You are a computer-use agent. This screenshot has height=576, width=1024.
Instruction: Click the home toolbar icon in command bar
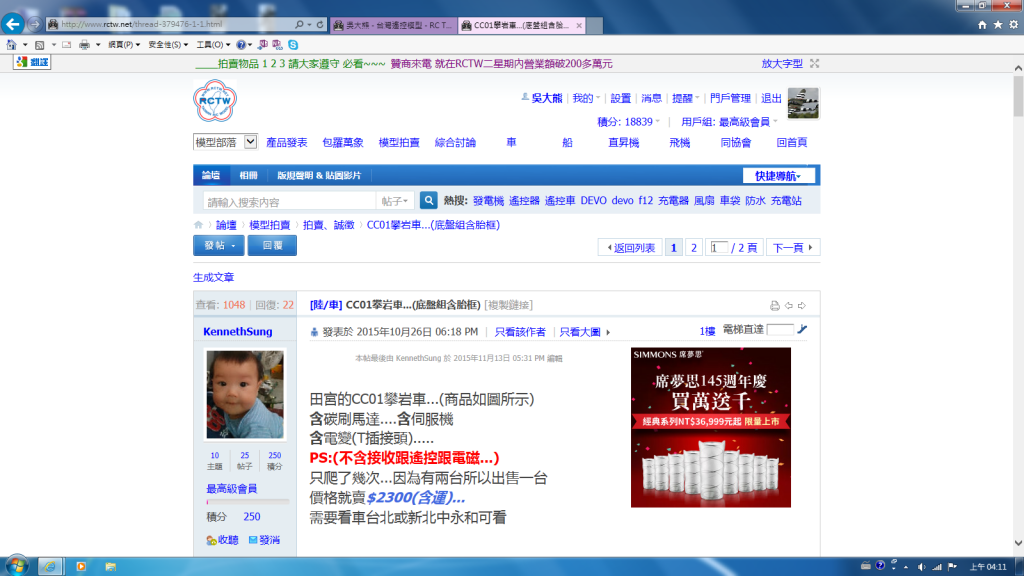[x=12, y=44]
